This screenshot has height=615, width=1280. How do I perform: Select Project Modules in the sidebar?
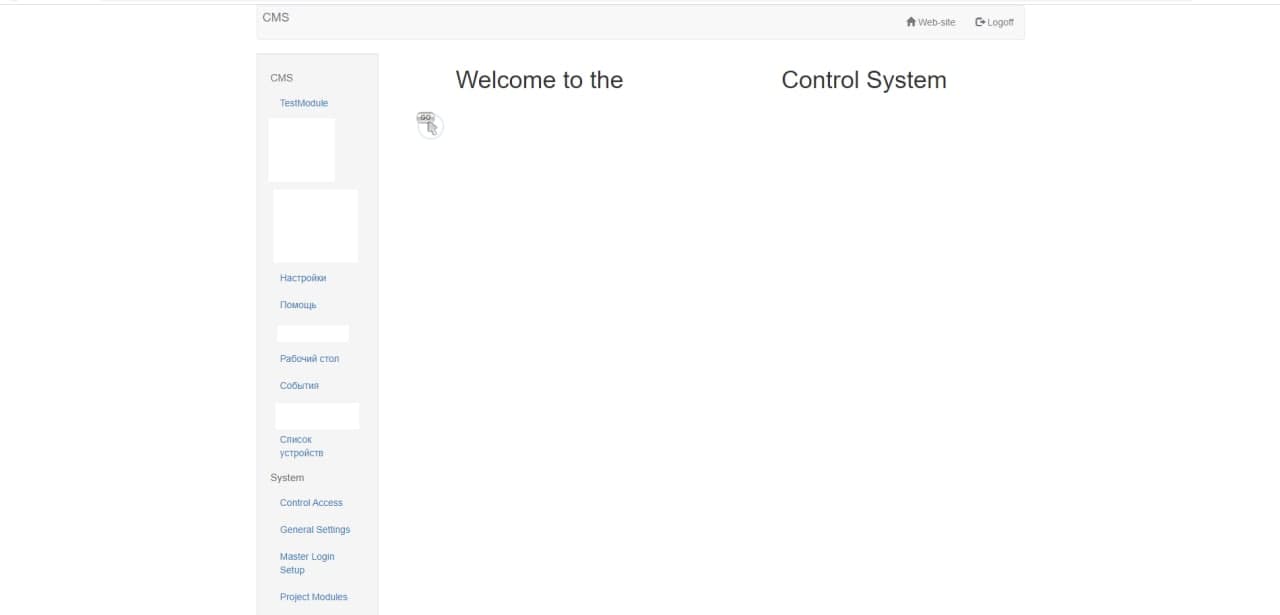coord(314,597)
